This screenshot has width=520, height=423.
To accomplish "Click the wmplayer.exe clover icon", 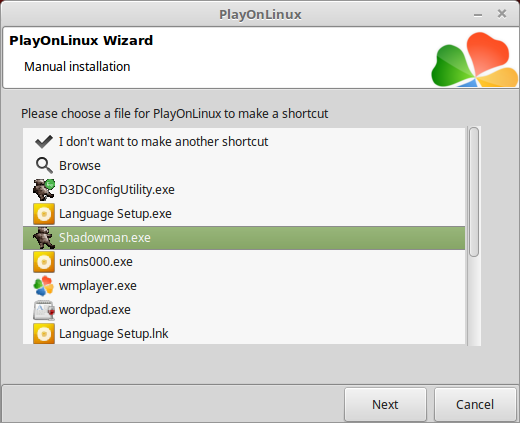I will pos(44,286).
